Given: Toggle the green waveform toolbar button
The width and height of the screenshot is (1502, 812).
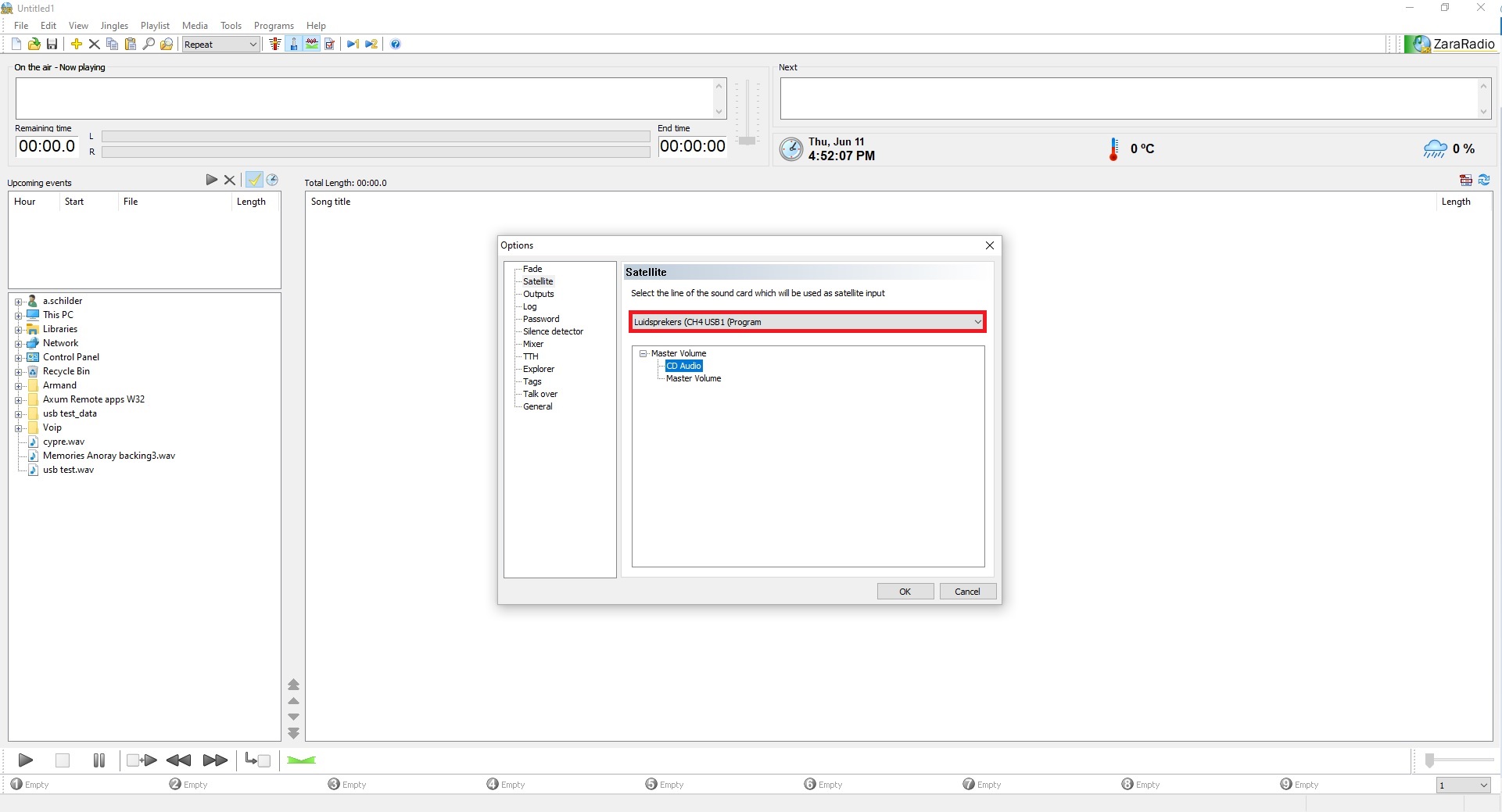Looking at the screenshot, I should tap(312, 45).
